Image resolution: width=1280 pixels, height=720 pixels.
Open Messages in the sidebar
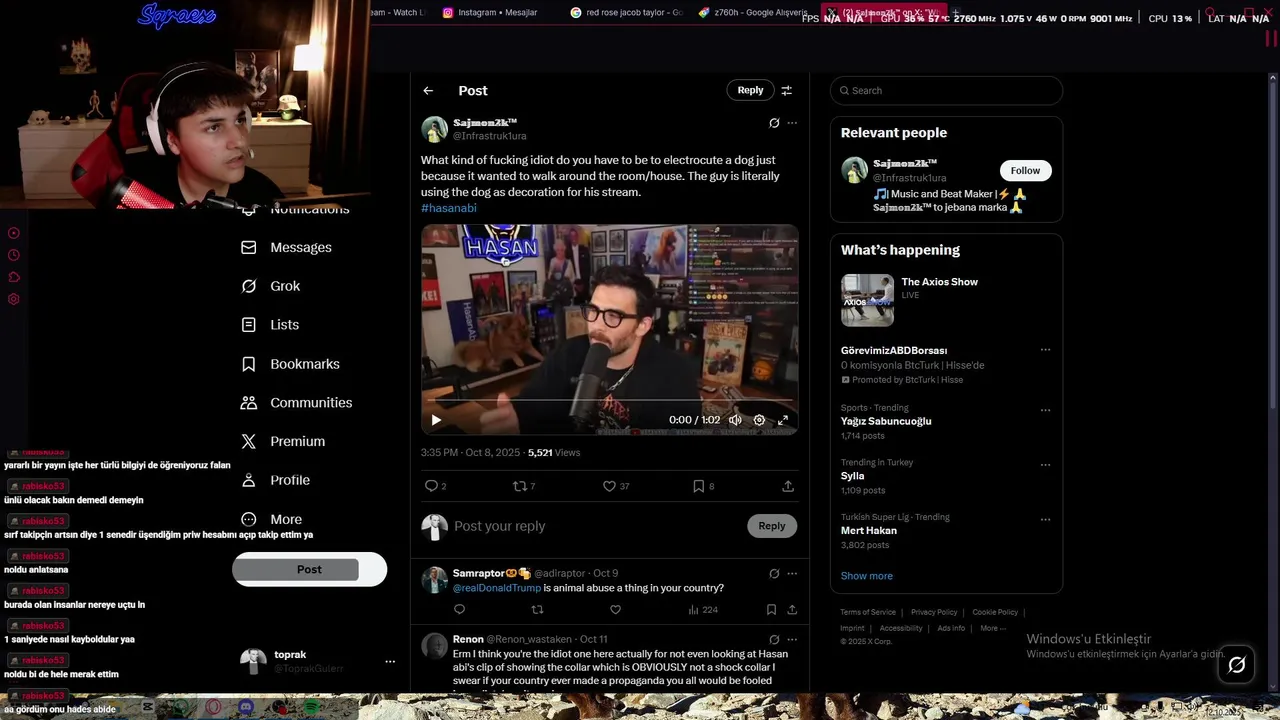[x=286, y=247]
